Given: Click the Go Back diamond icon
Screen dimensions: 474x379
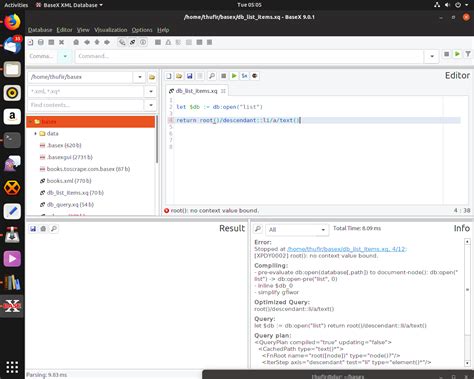Looking at the screenshot, I should pyautogui.click(x=87, y=42).
